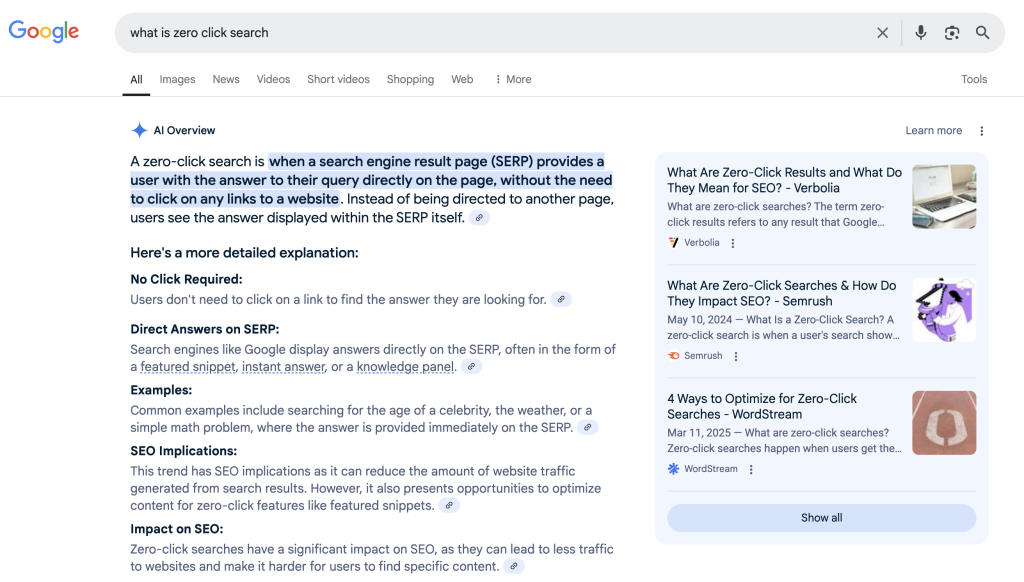Switch to the Short videos tab
This screenshot has width=1024, height=582.
click(338, 79)
